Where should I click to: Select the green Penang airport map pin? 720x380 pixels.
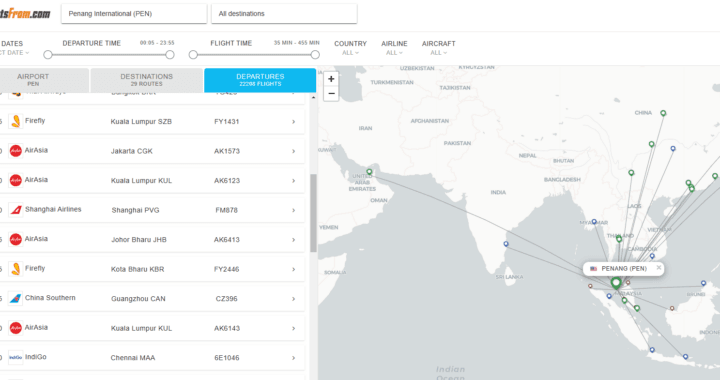pos(616,283)
